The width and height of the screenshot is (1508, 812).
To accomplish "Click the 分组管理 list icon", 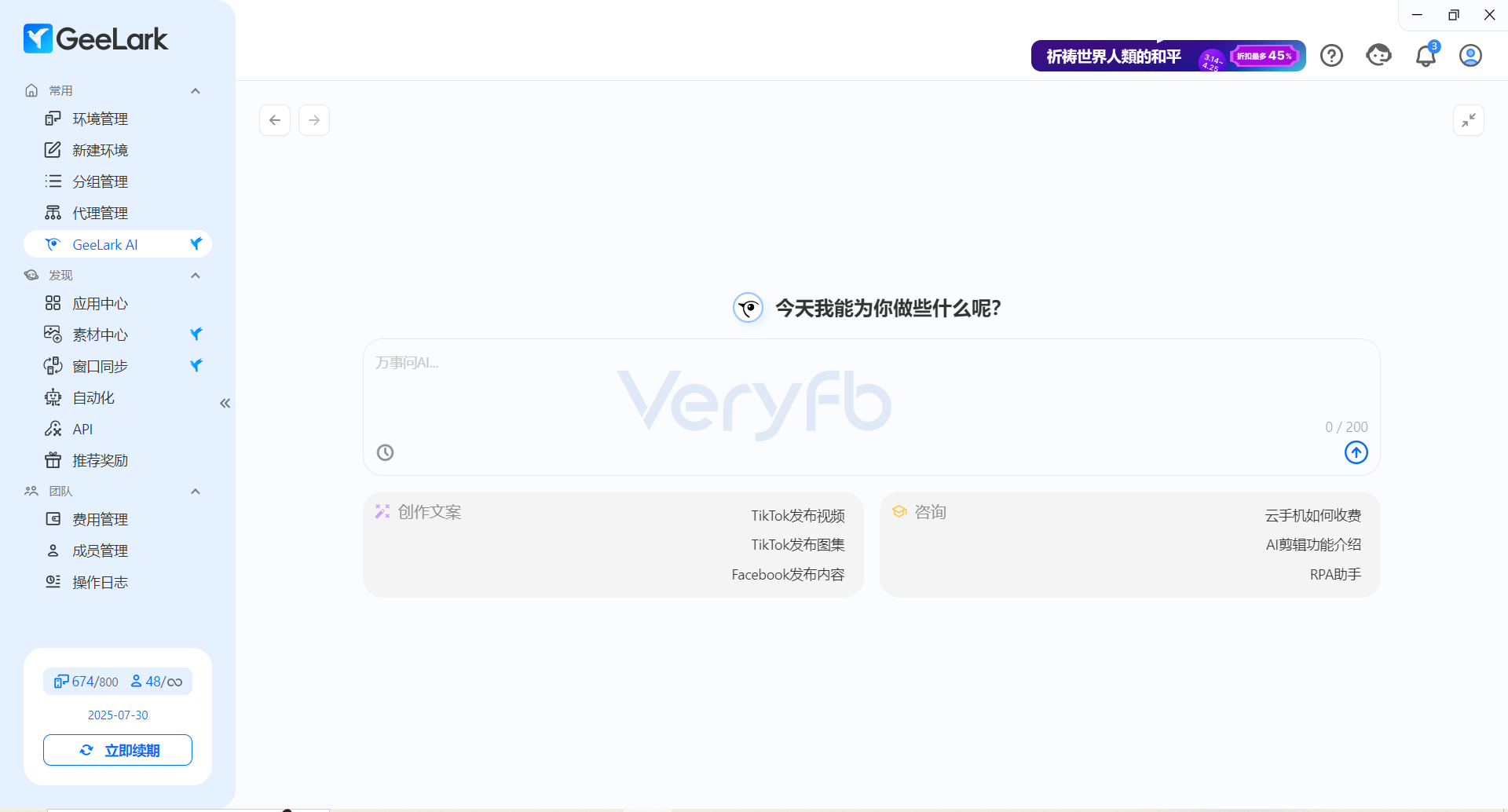I will [53, 181].
